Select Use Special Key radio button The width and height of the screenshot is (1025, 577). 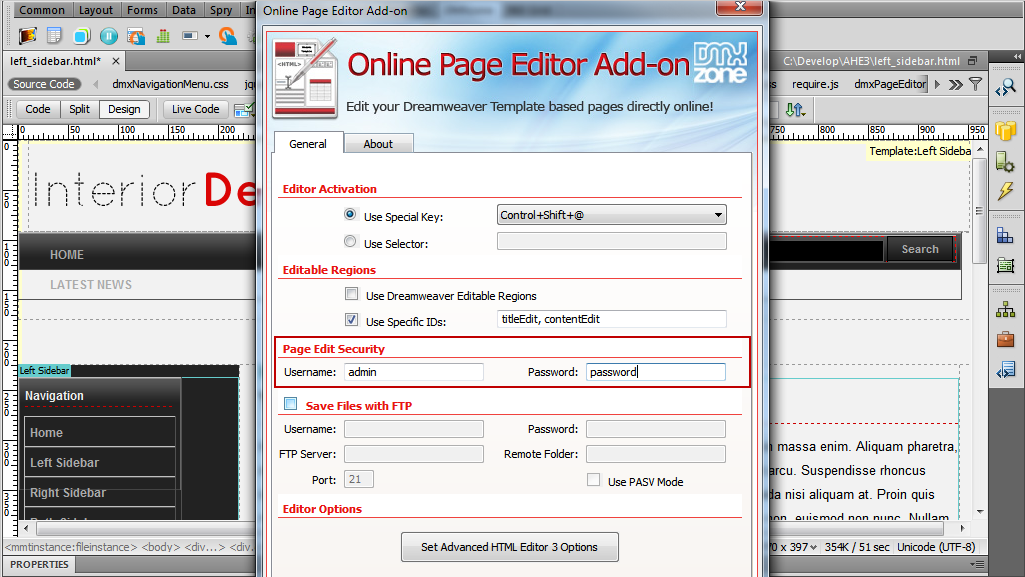[x=350, y=214]
